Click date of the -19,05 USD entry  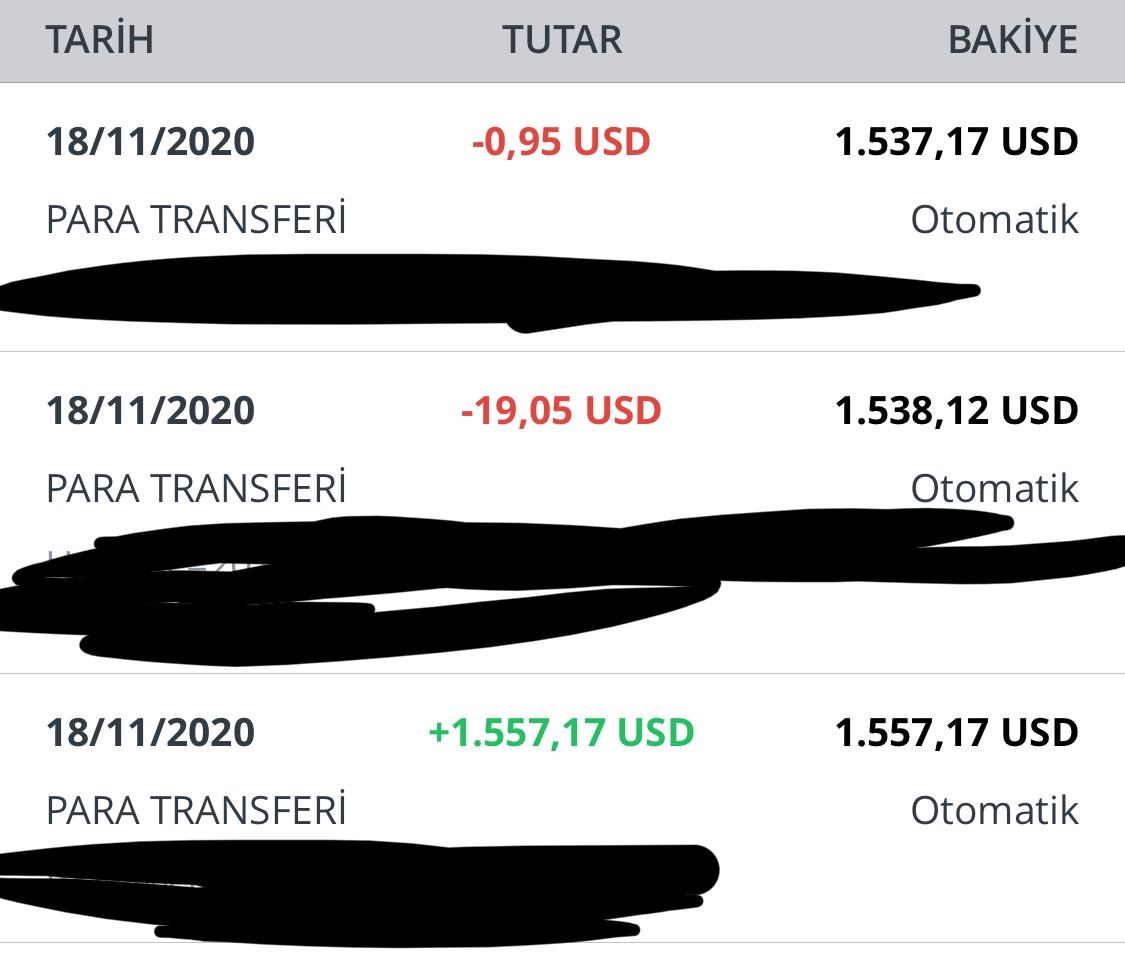tap(151, 410)
